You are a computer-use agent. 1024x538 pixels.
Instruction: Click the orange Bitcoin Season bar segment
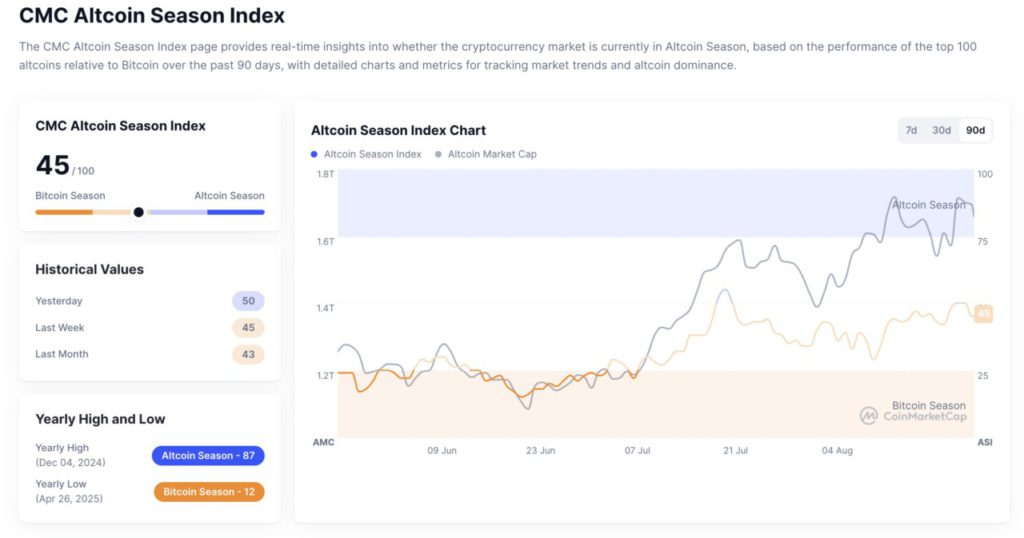pyautogui.click(x=64, y=212)
